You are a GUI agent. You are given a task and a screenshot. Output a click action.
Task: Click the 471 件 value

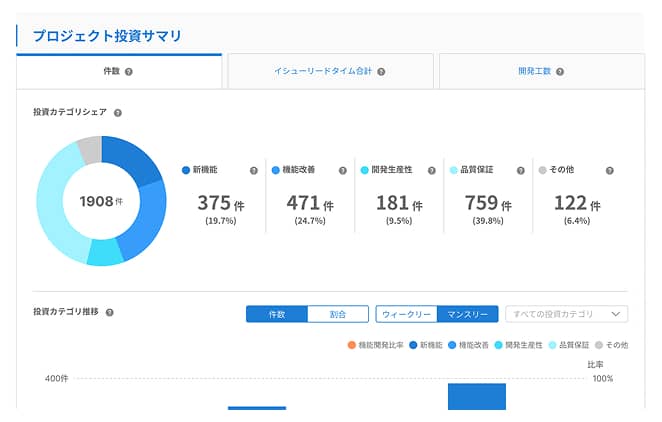coord(310,203)
